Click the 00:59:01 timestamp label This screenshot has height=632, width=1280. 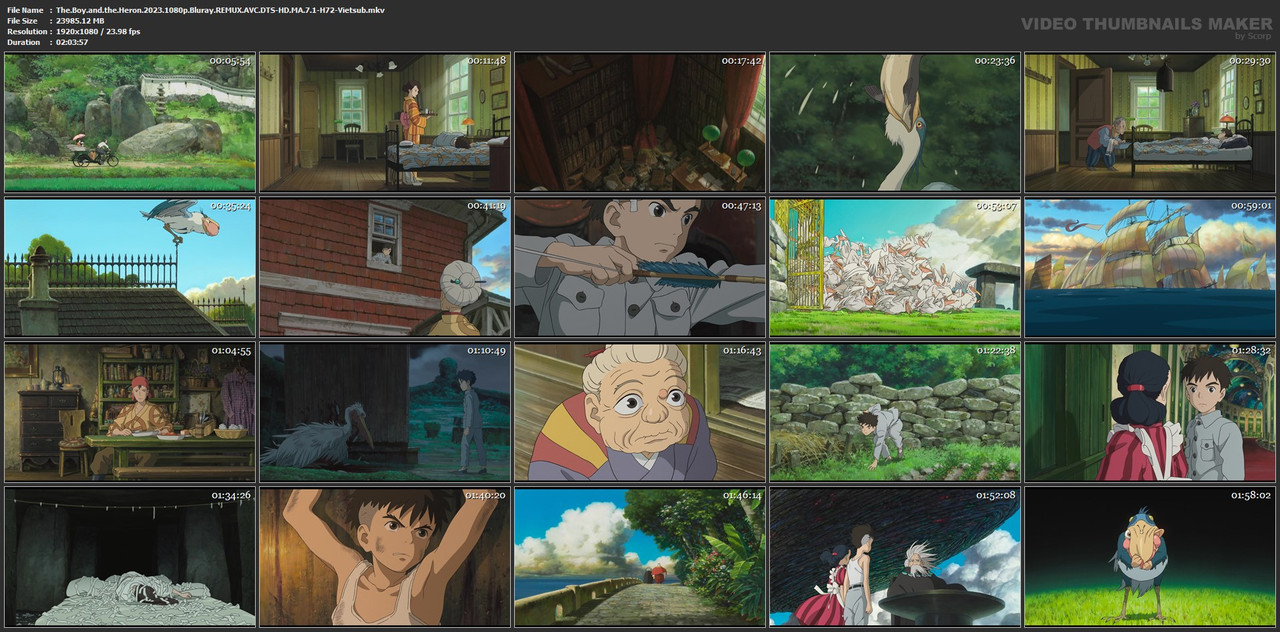click(1251, 206)
